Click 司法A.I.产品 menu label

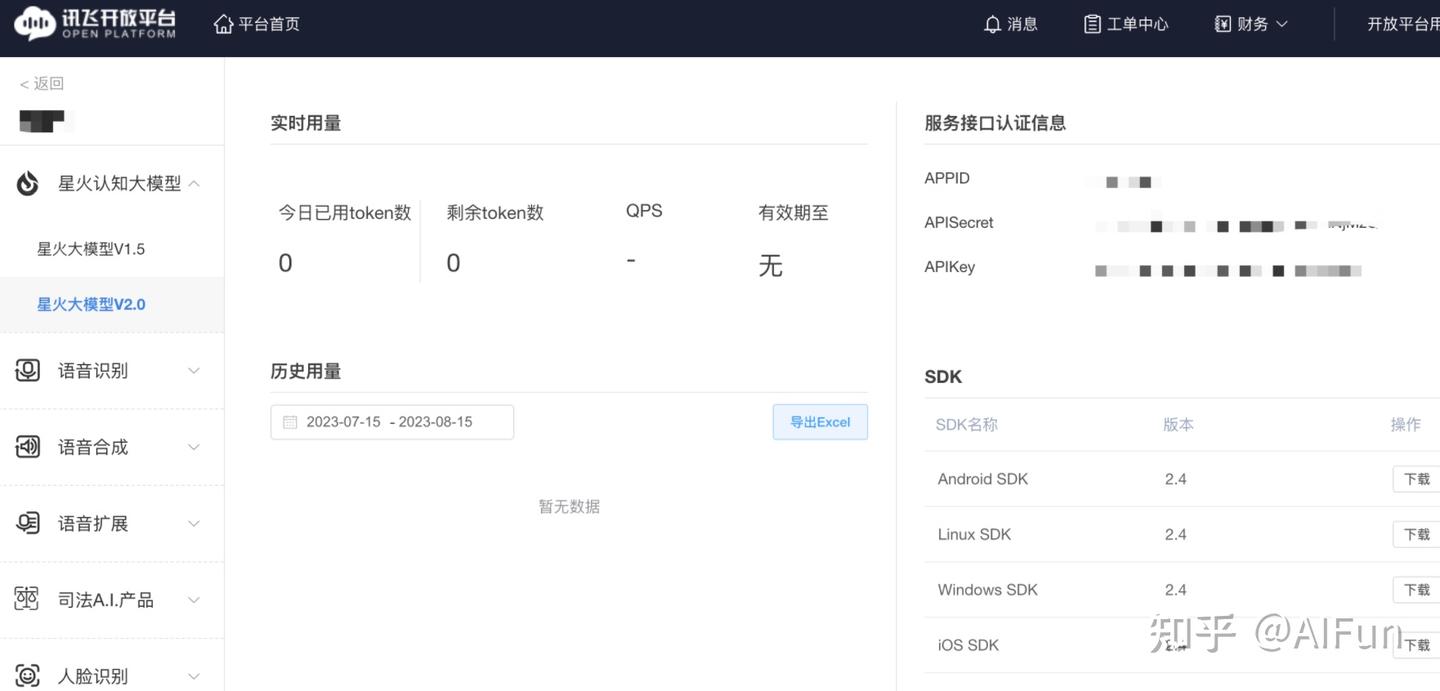coord(106,600)
